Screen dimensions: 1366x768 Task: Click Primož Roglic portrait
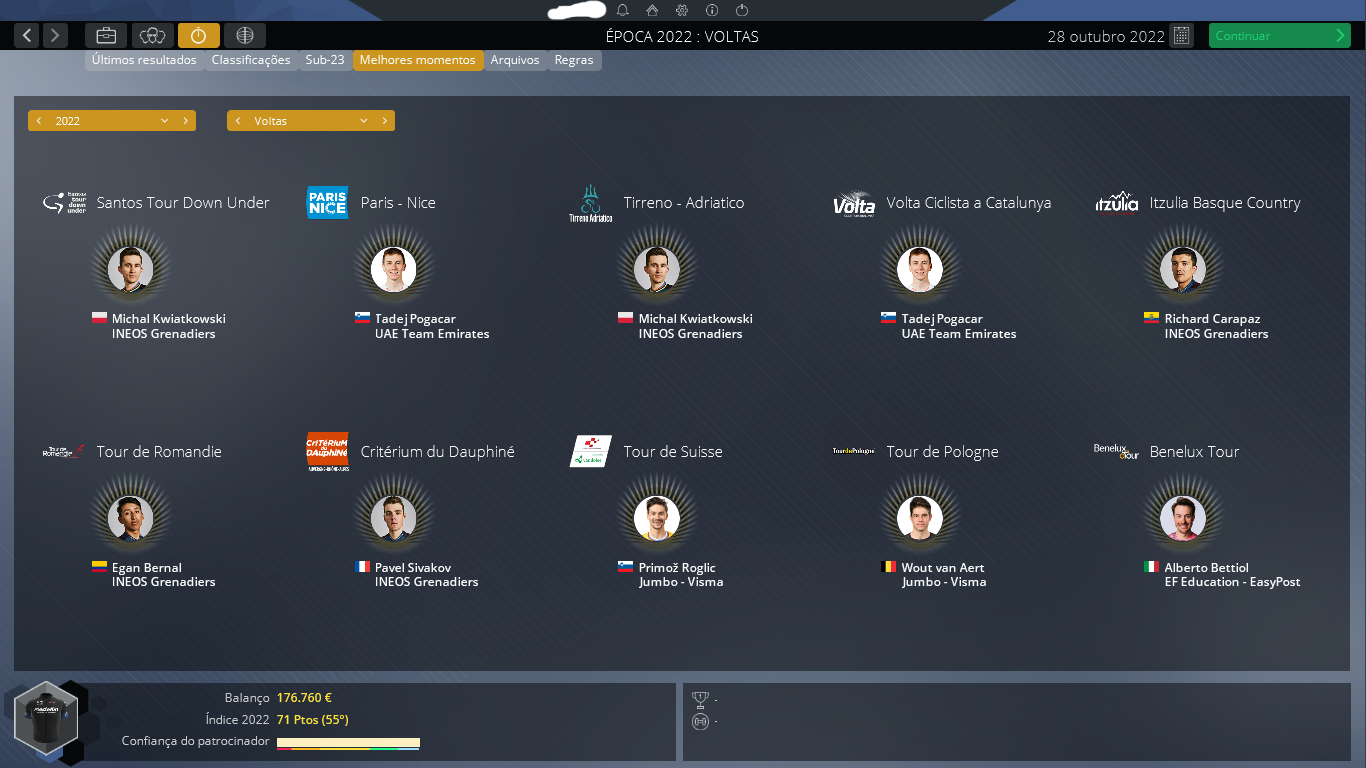click(657, 519)
